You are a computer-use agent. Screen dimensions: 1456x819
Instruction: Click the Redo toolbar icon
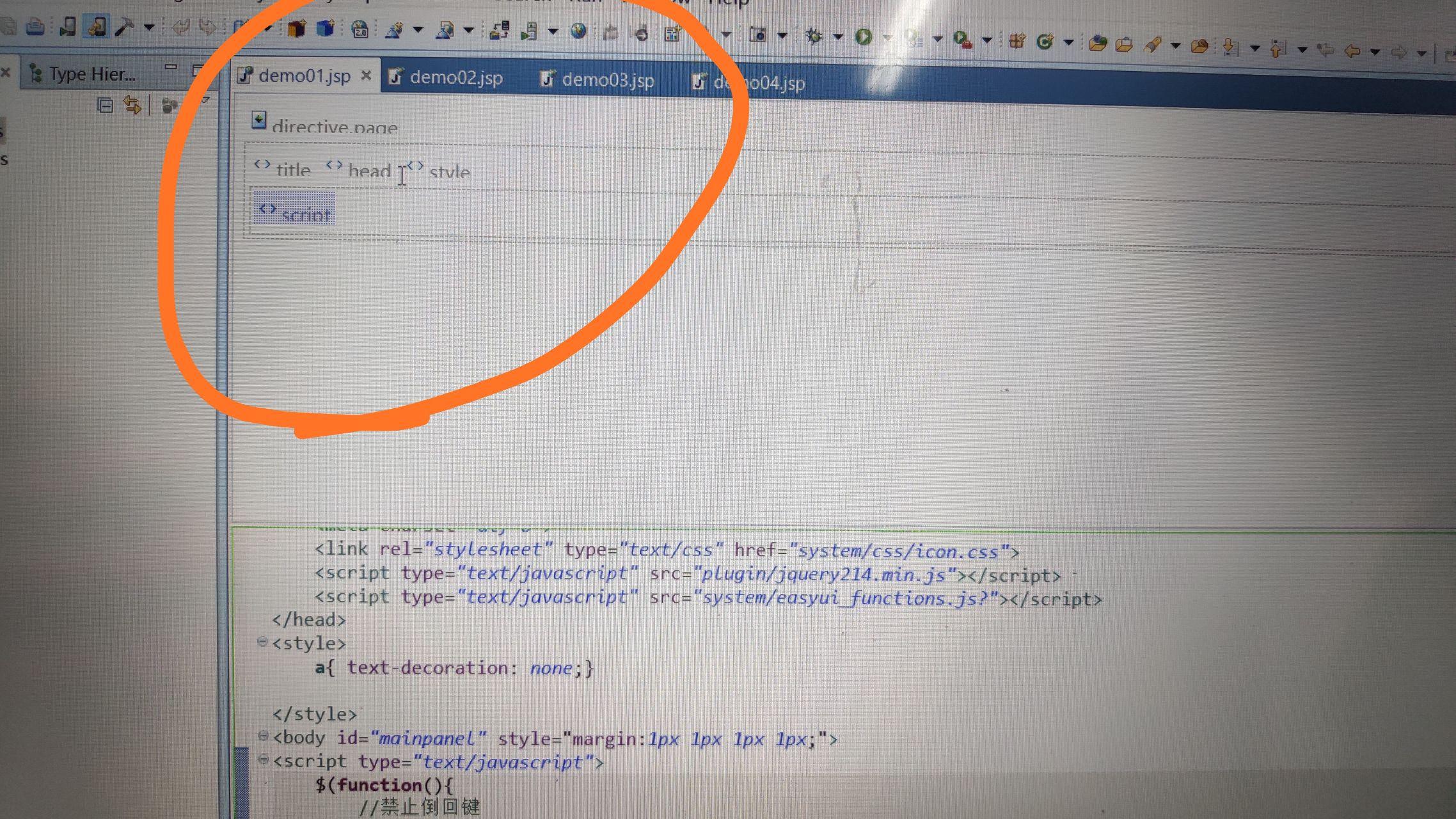207,28
